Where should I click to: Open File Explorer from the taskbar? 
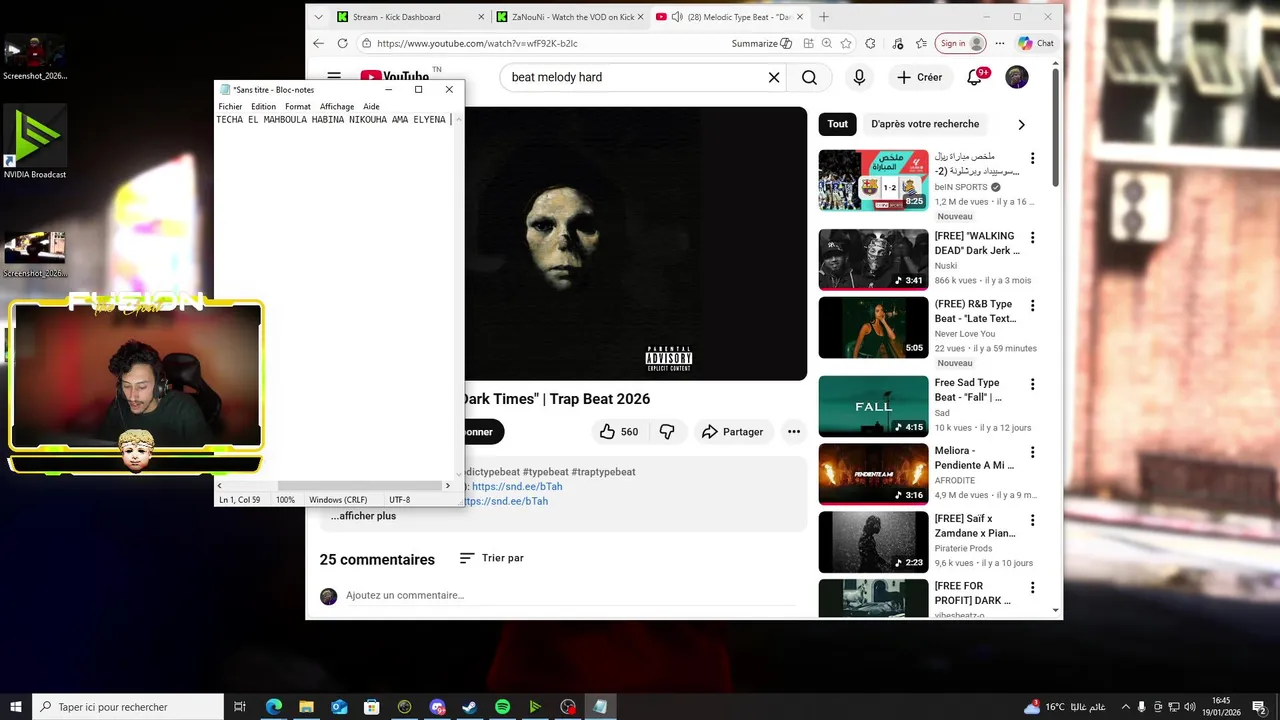[x=306, y=707]
